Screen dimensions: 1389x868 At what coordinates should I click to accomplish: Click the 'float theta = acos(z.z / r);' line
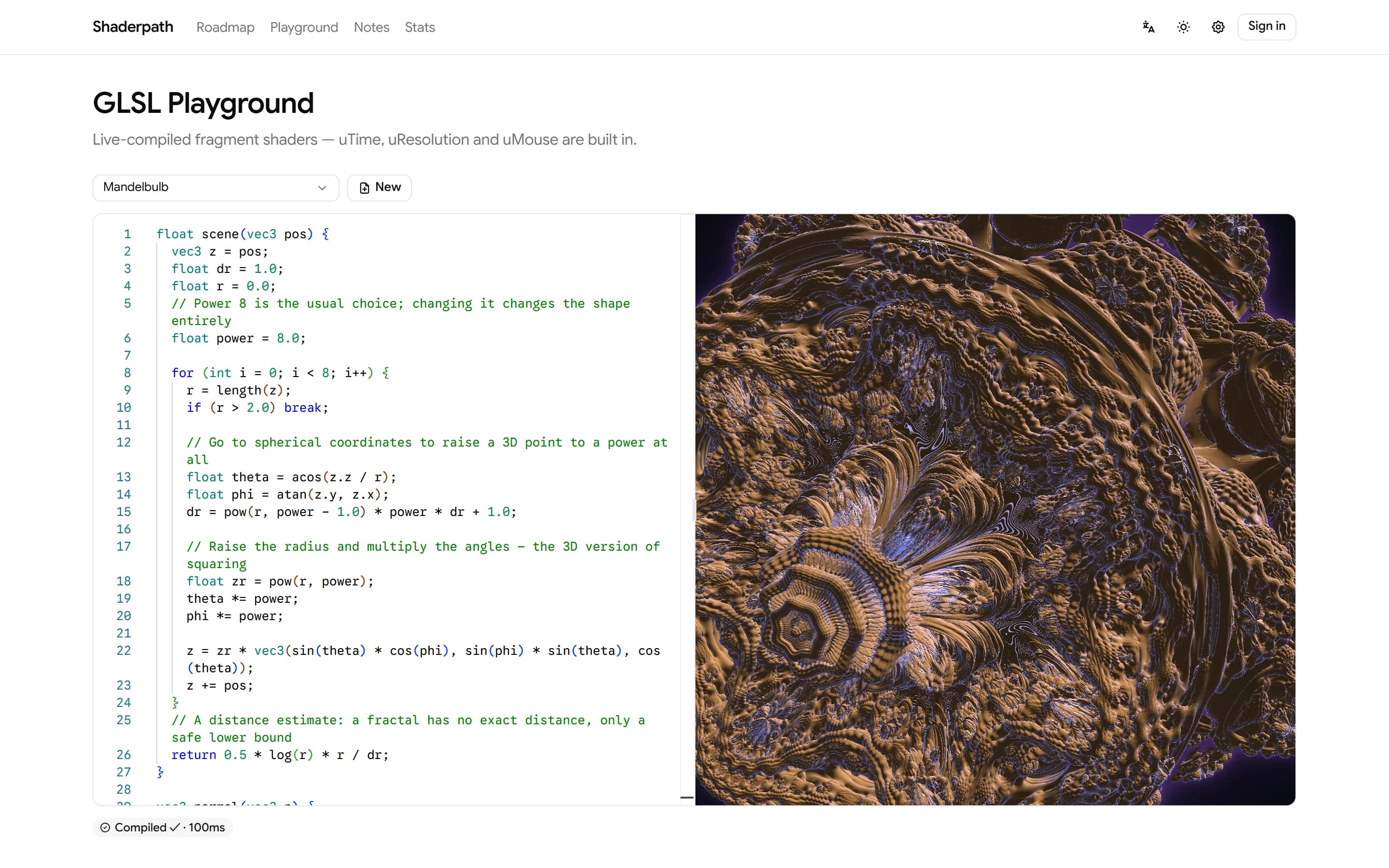coord(291,477)
